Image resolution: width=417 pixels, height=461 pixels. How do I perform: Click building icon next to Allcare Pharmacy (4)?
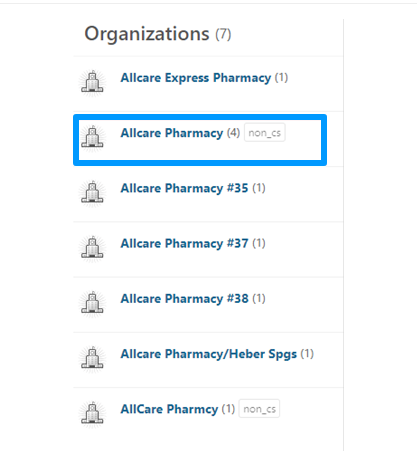[92, 137]
